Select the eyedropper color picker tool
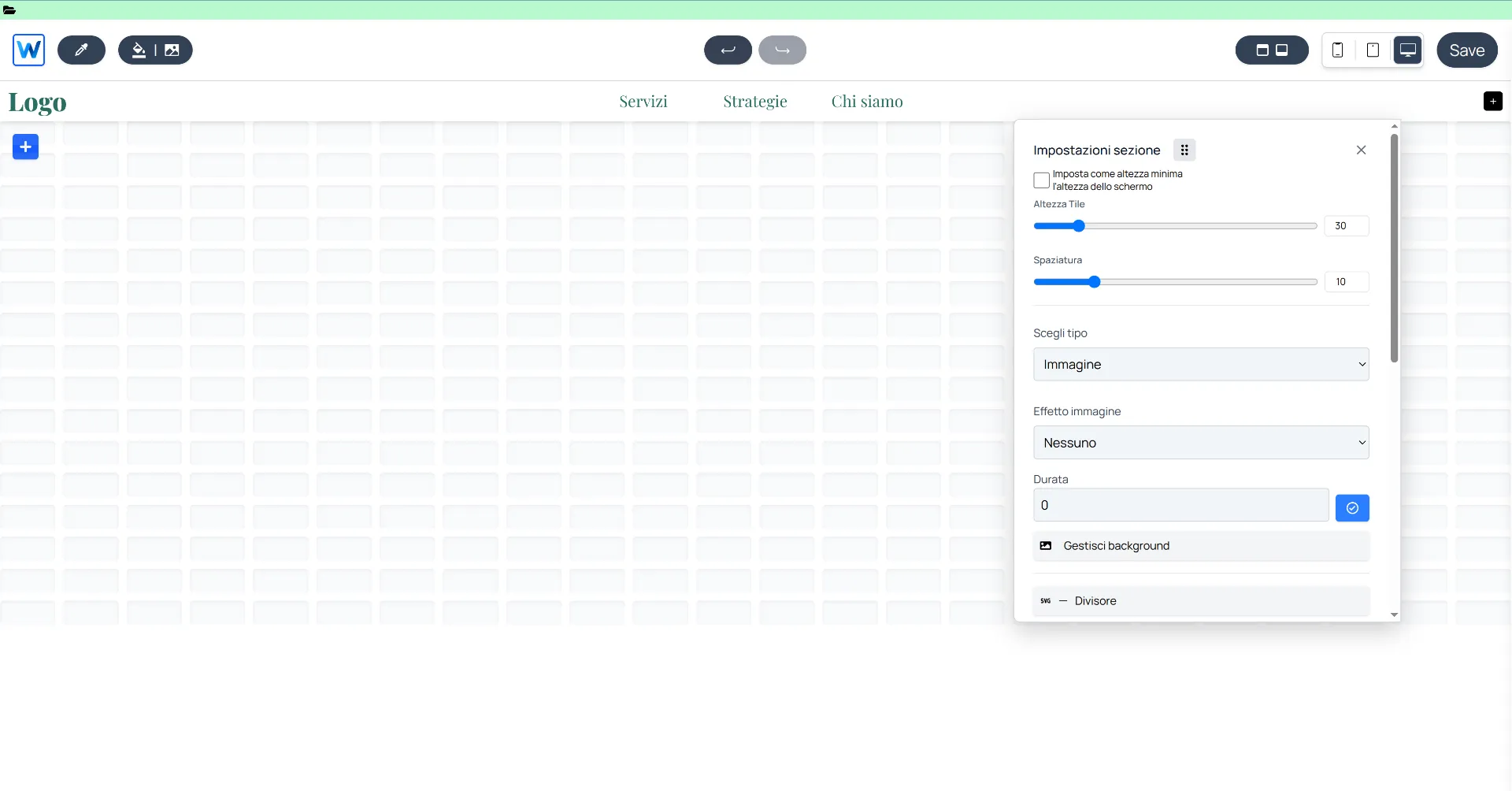The height and width of the screenshot is (791, 1512). click(x=81, y=50)
